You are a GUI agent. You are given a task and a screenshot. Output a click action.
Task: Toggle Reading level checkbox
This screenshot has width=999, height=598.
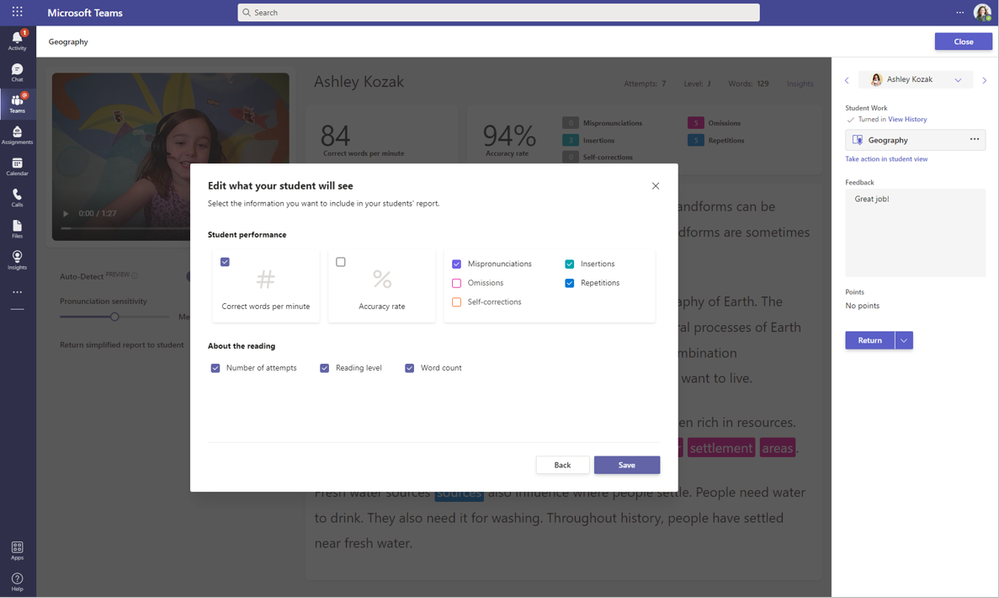point(324,368)
